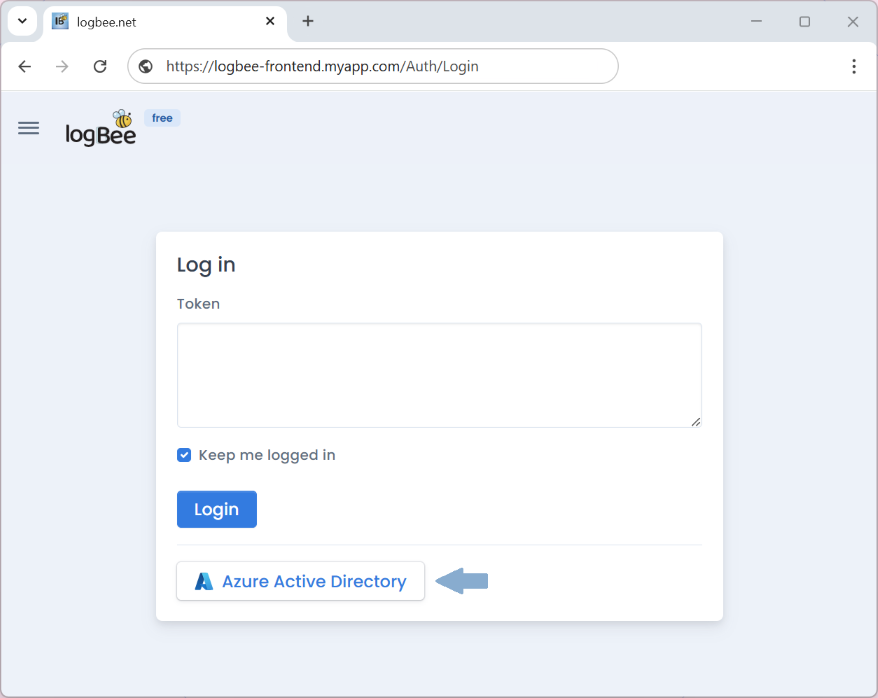The image size is (878, 698).
Task: Click inside the Token input field
Action: click(x=438, y=375)
